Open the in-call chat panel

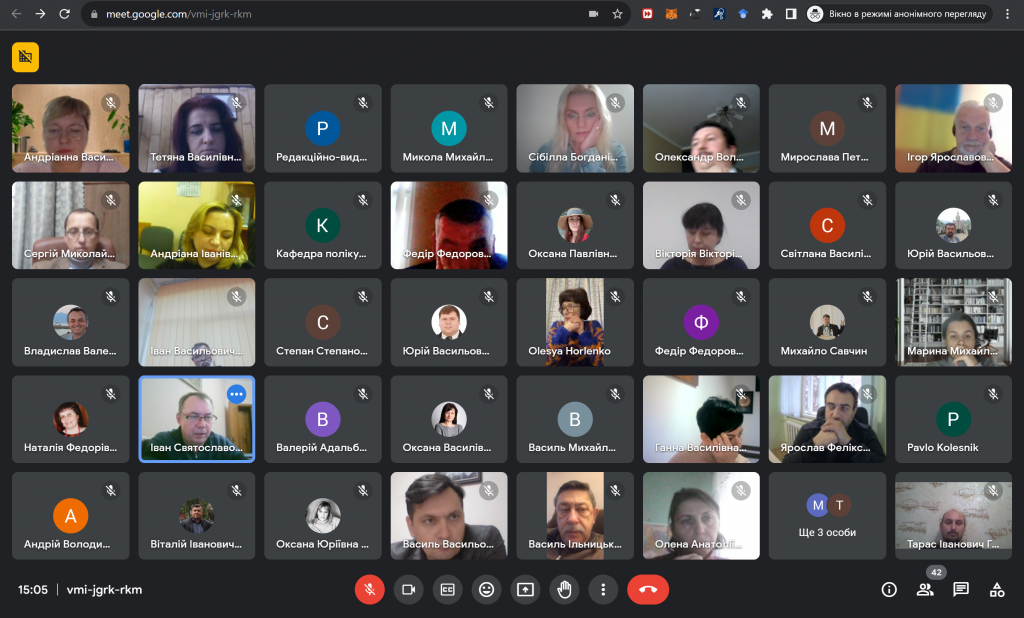click(961, 590)
